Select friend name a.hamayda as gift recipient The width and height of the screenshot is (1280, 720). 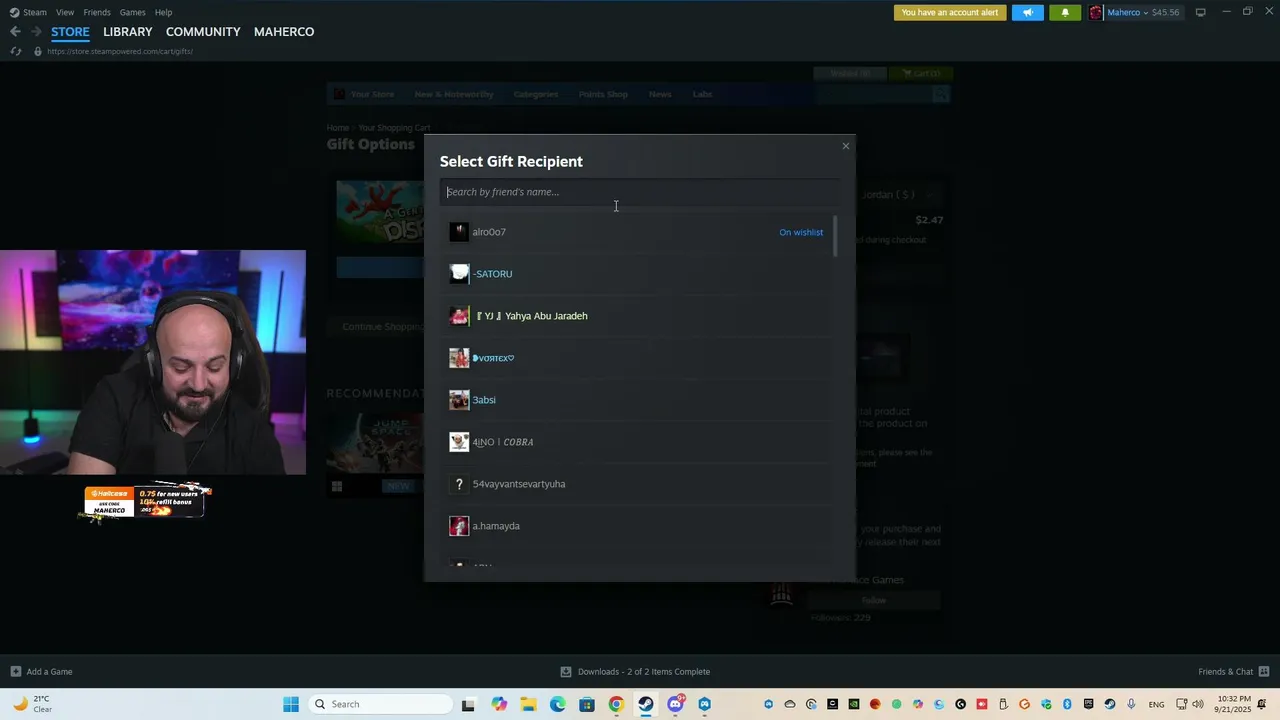pyautogui.click(x=496, y=526)
